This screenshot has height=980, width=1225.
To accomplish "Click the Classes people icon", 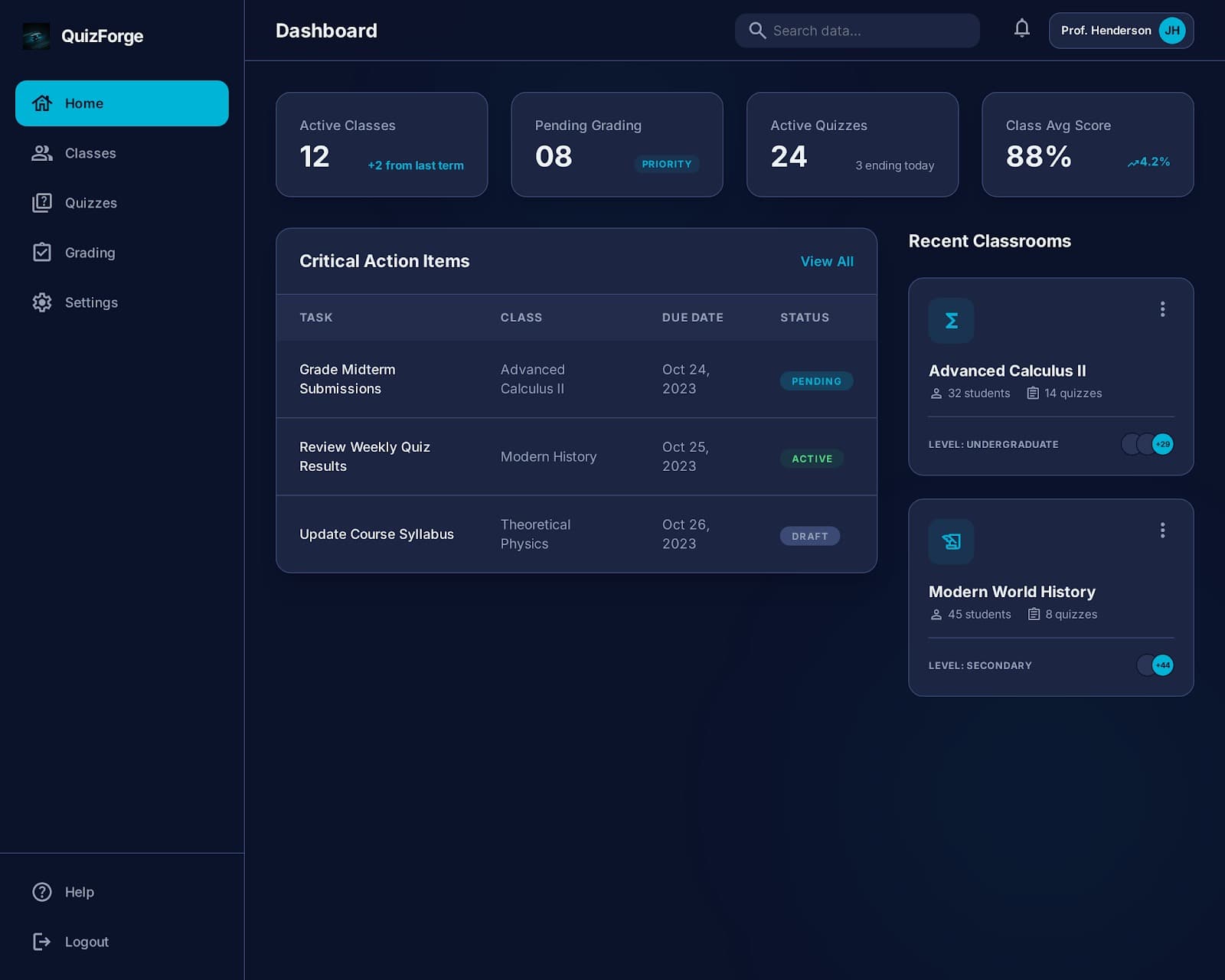I will tap(42, 153).
